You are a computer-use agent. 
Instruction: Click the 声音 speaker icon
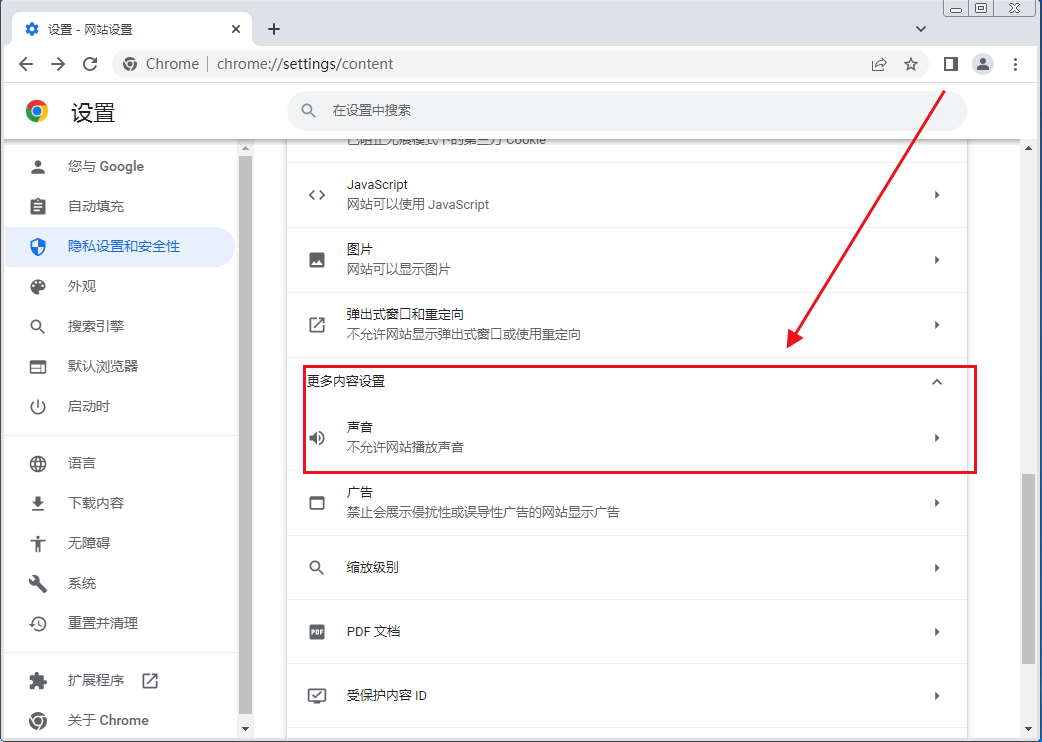[x=317, y=438]
